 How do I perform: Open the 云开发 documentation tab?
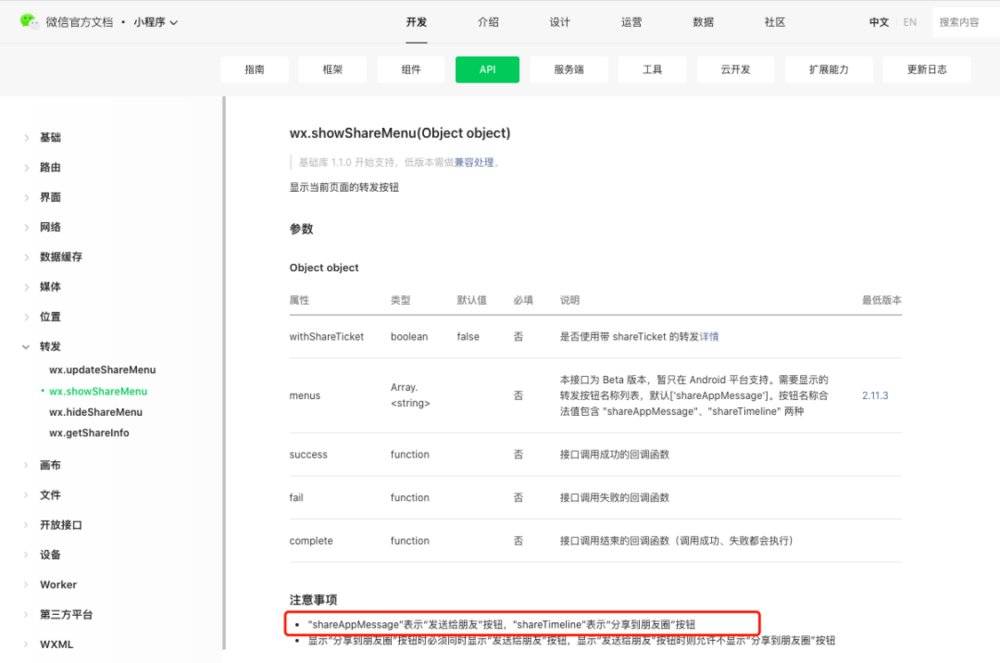736,69
